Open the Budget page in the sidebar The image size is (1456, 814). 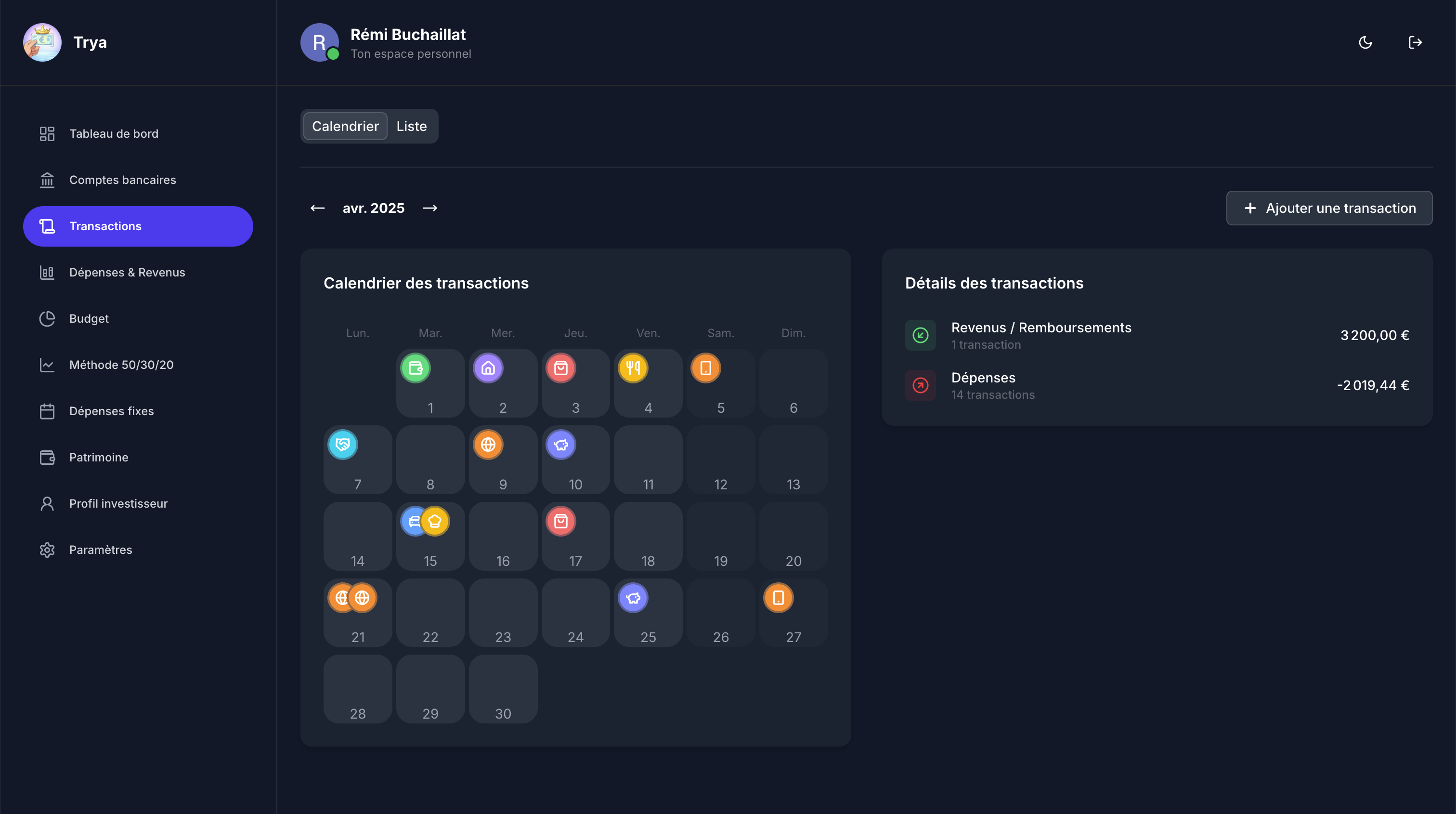[x=89, y=318]
